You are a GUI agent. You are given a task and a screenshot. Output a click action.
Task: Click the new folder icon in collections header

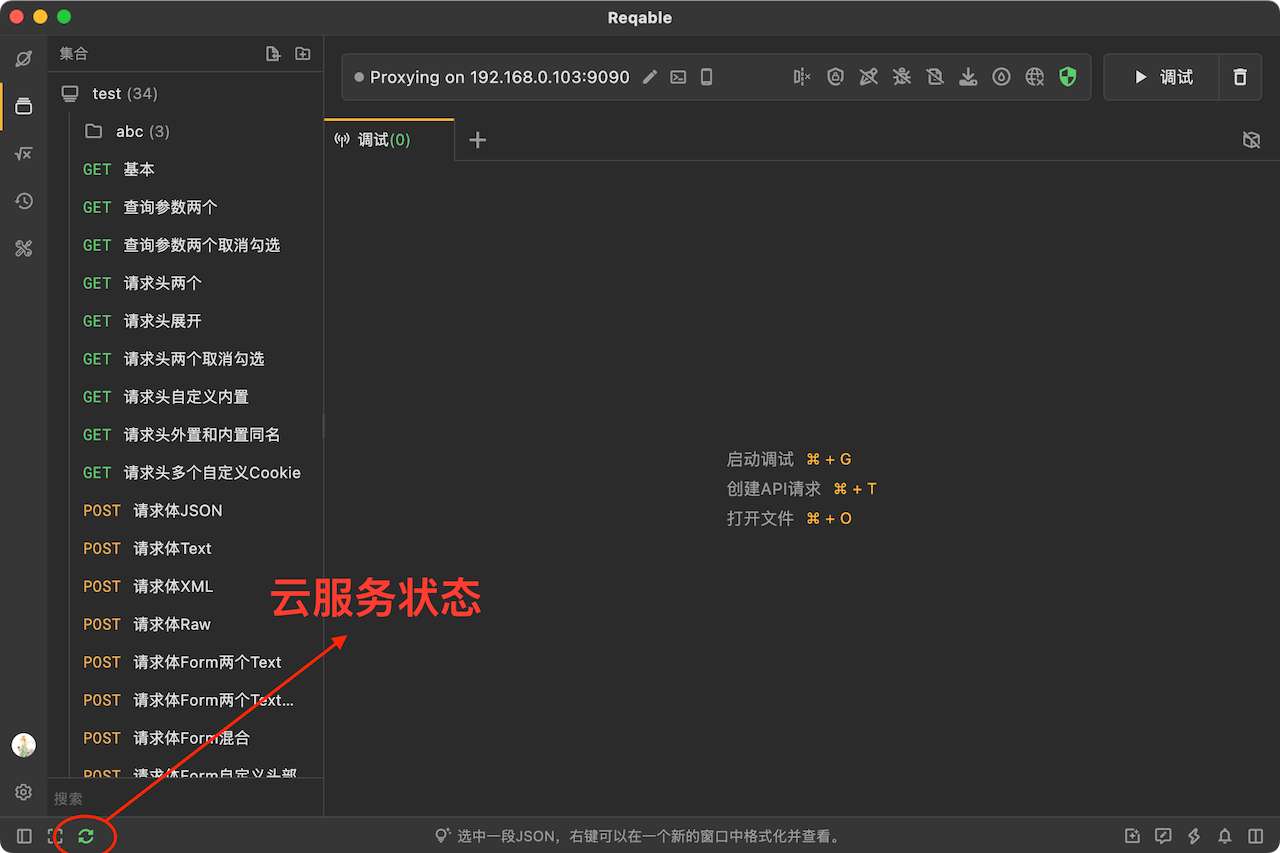point(303,54)
